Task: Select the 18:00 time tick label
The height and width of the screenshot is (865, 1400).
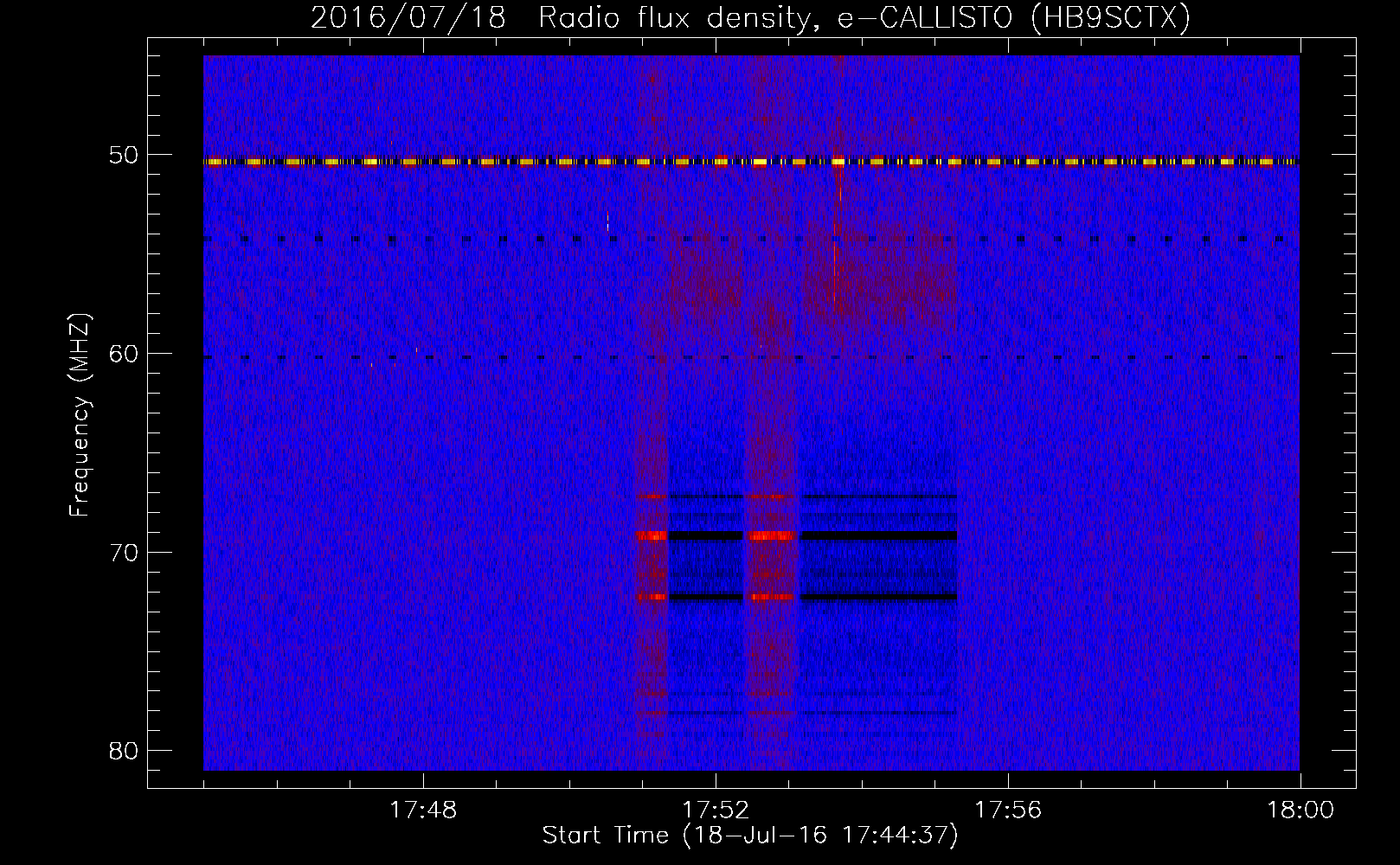Action: pos(1300,811)
